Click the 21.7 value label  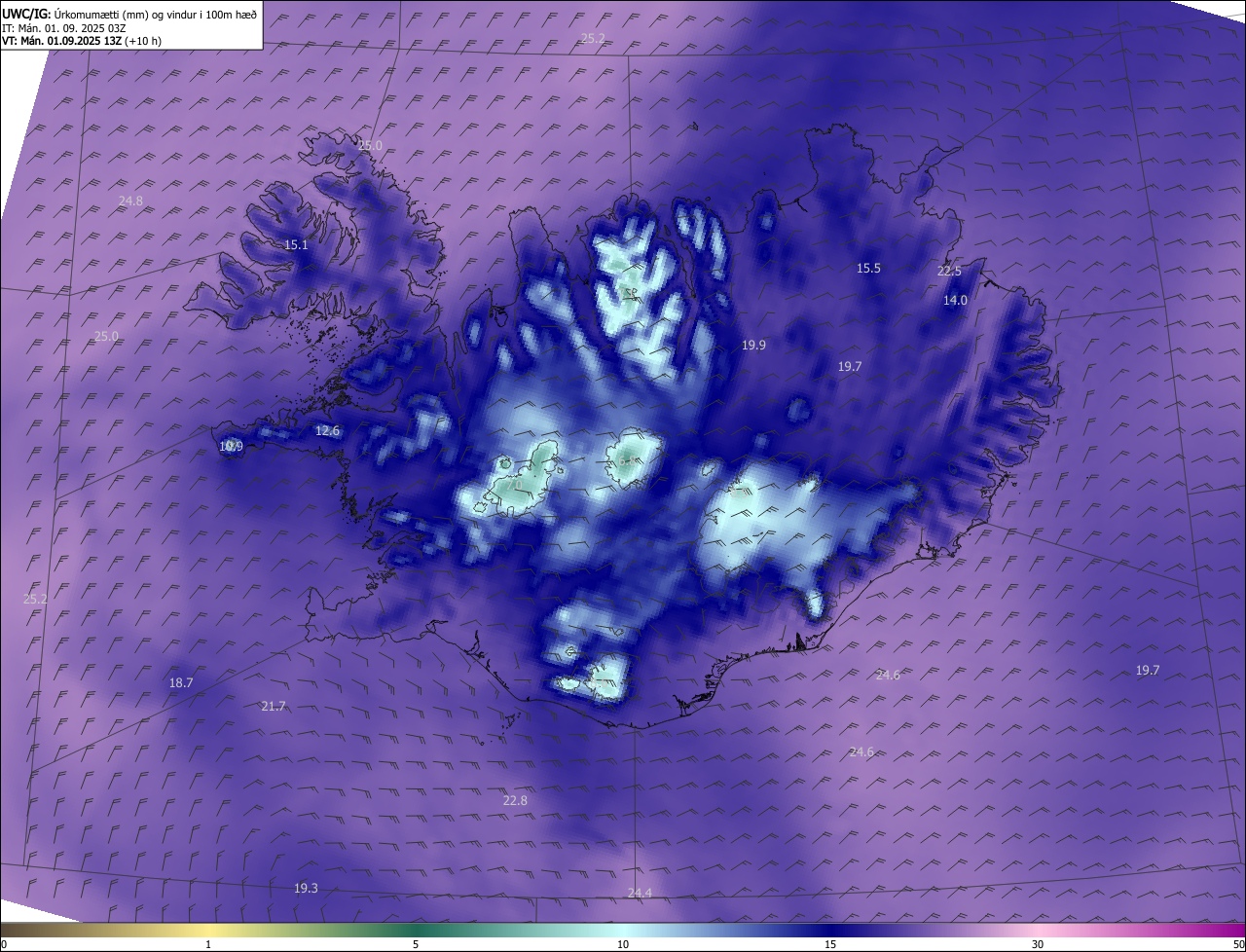tap(274, 707)
